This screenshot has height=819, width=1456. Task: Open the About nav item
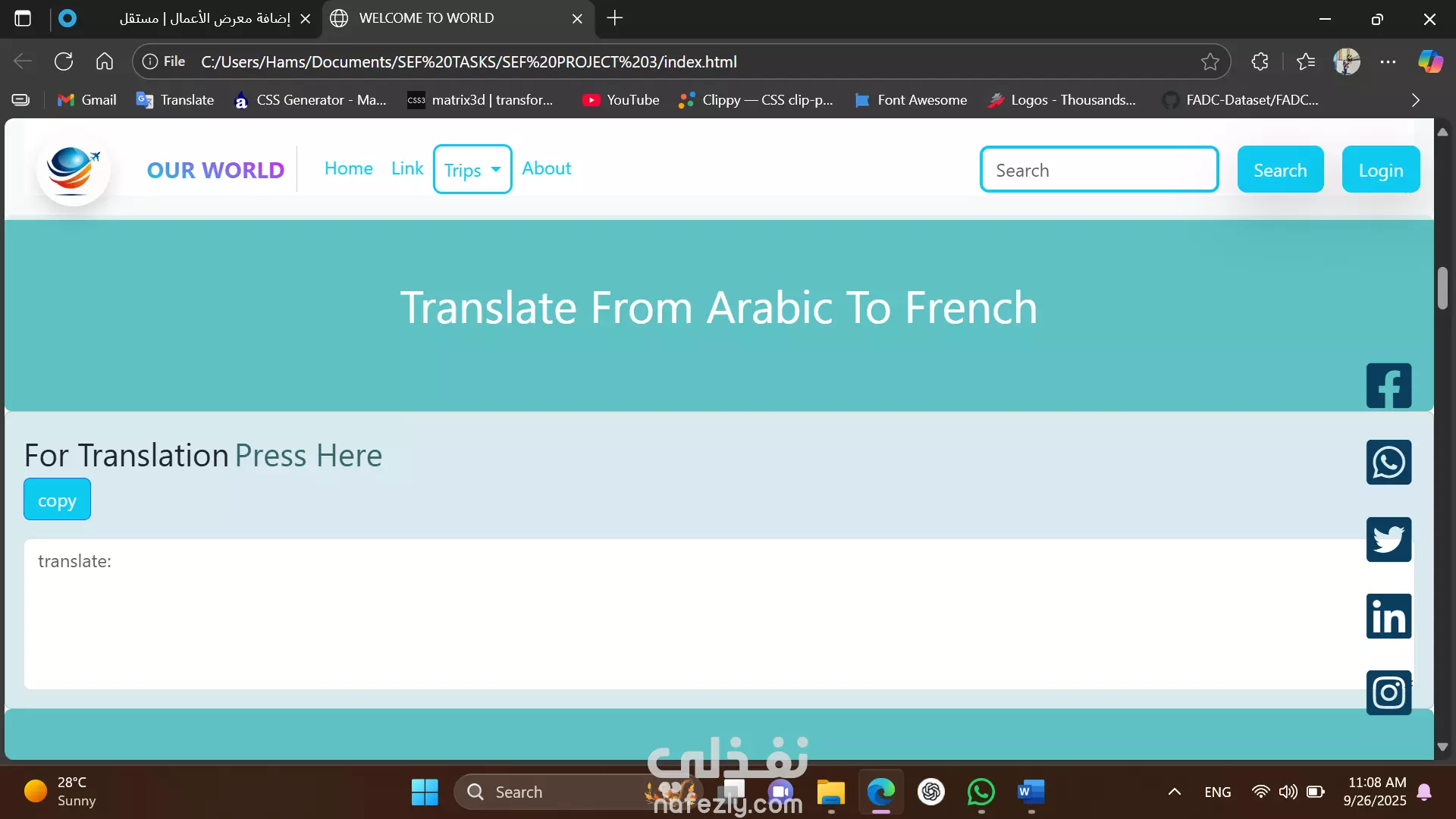546,168
